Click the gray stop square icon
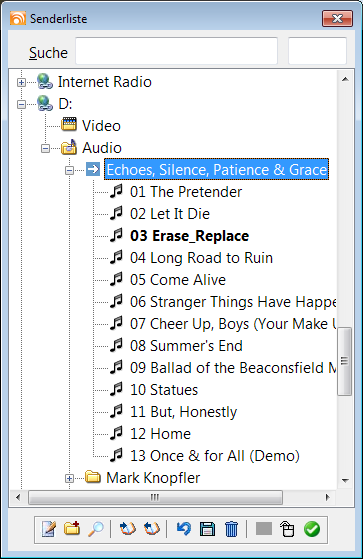Screen dimensions: 363x559 point(264,529)
